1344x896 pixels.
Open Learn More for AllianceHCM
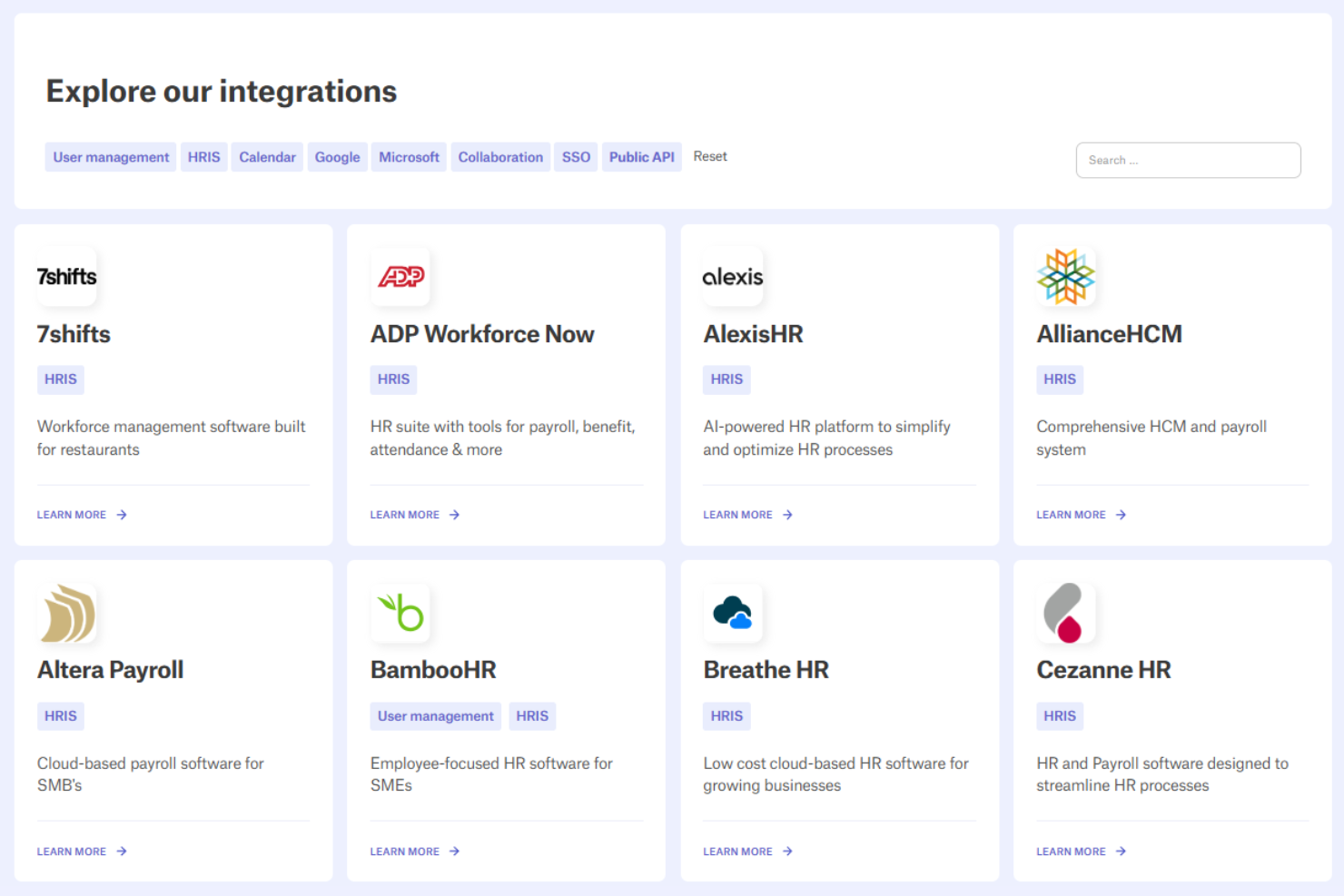click(x=1082, y=515)
